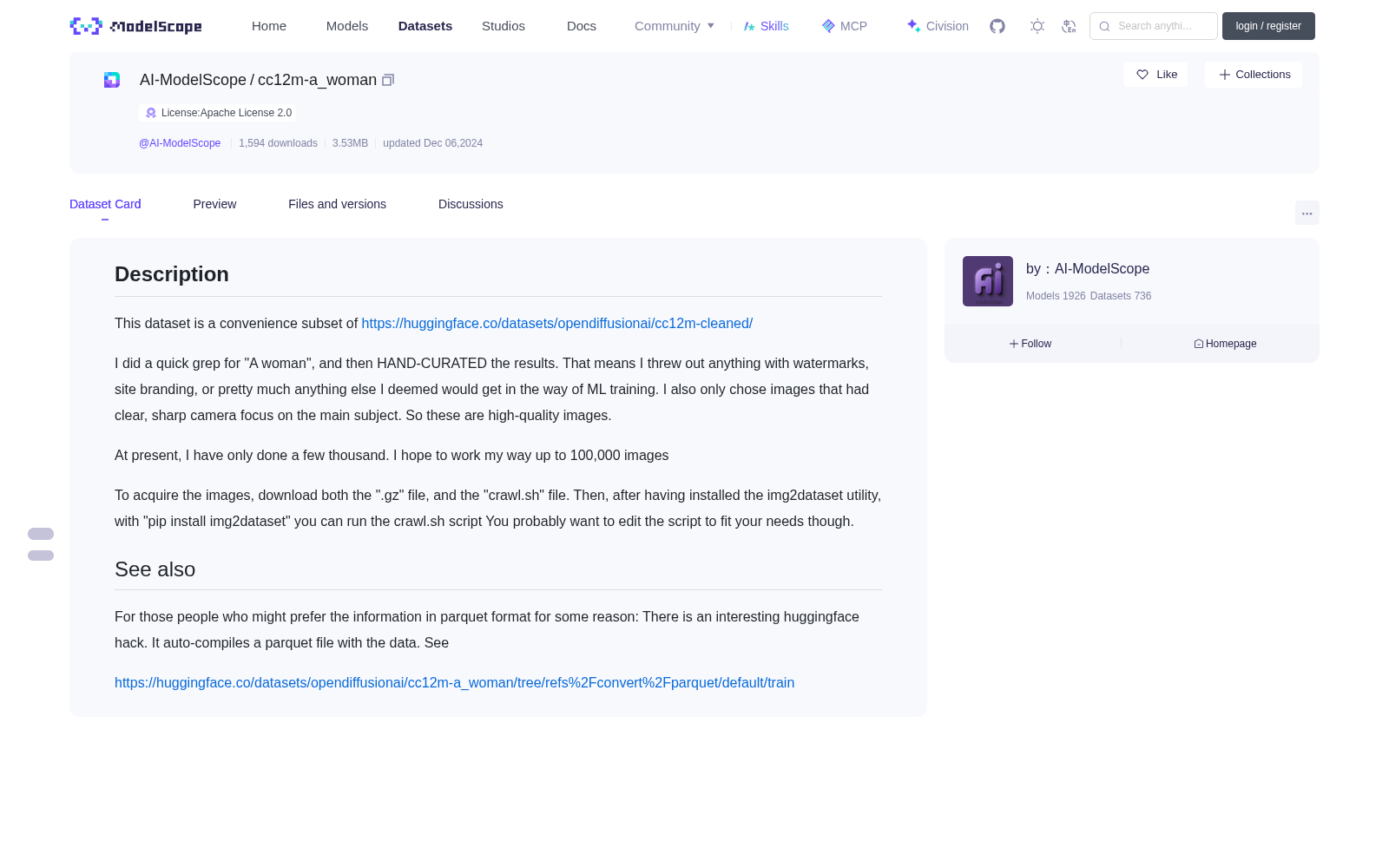Switch to the Preview tab

(x=214, y=204)
